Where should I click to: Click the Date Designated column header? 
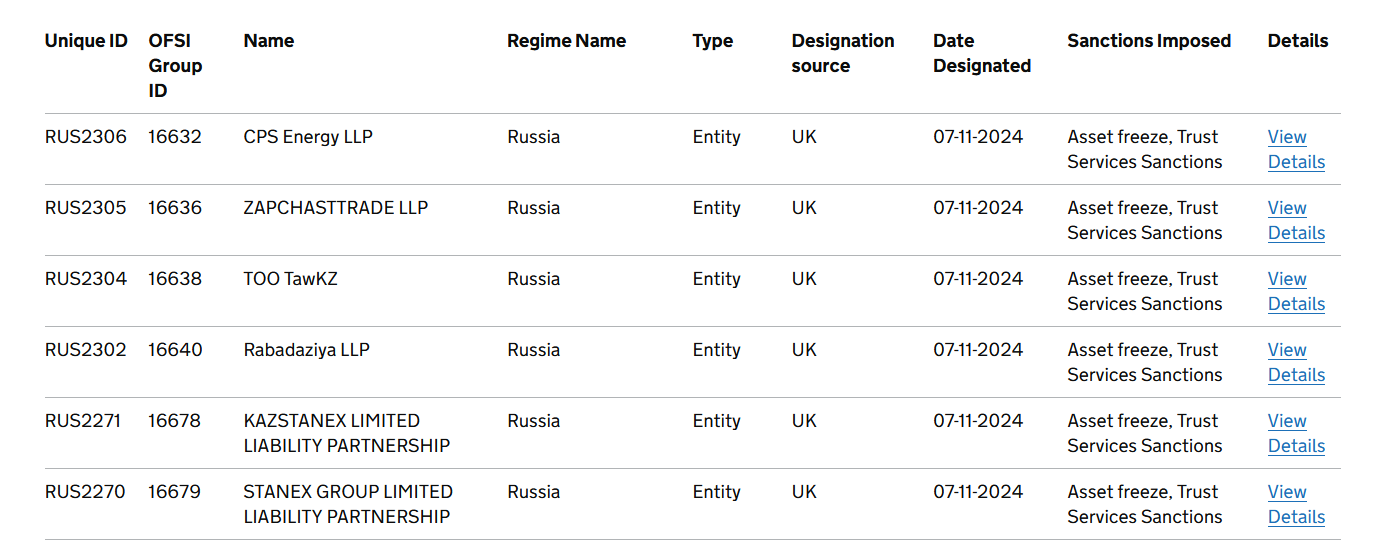pyautogui.click(x=982, y=54)
